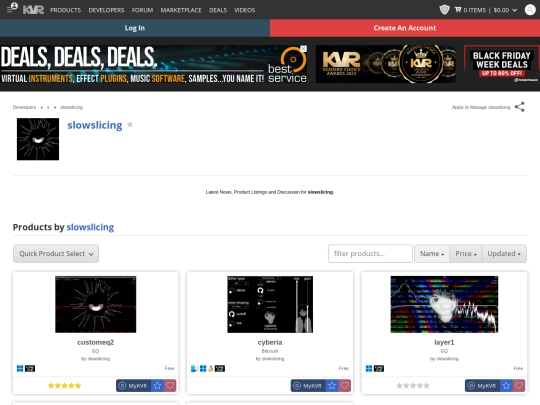The height and width of the screenshot is (405, 540).
Task: Open the hamburger user menu icon
Action: coord(12,8)
